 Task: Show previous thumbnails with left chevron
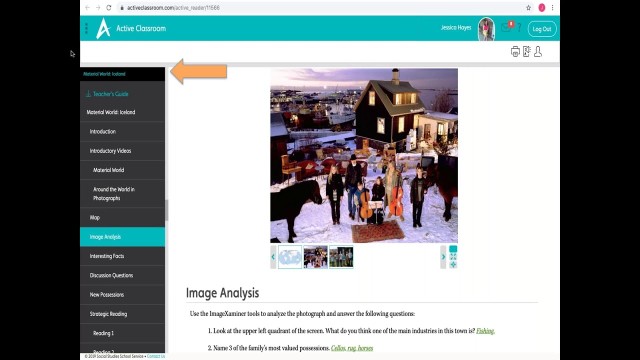pos(273,257)
